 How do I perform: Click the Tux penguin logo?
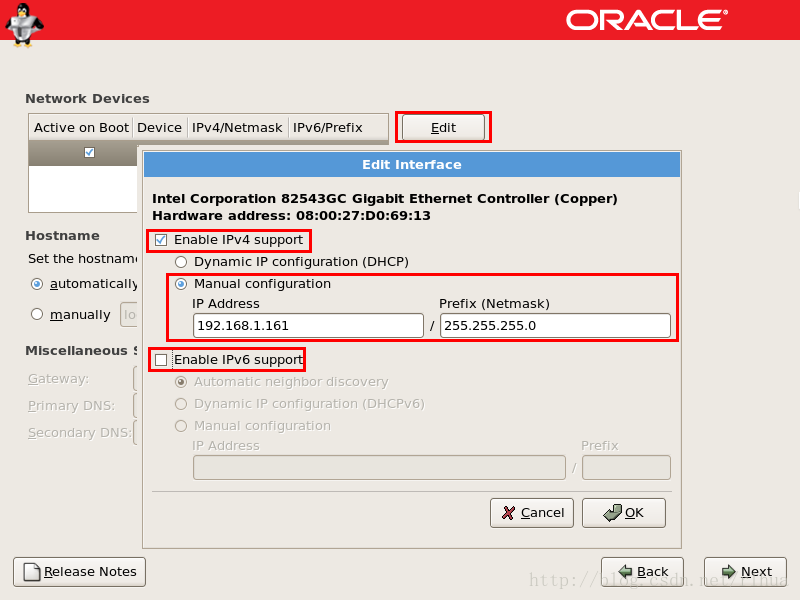[x=24, y=25]
